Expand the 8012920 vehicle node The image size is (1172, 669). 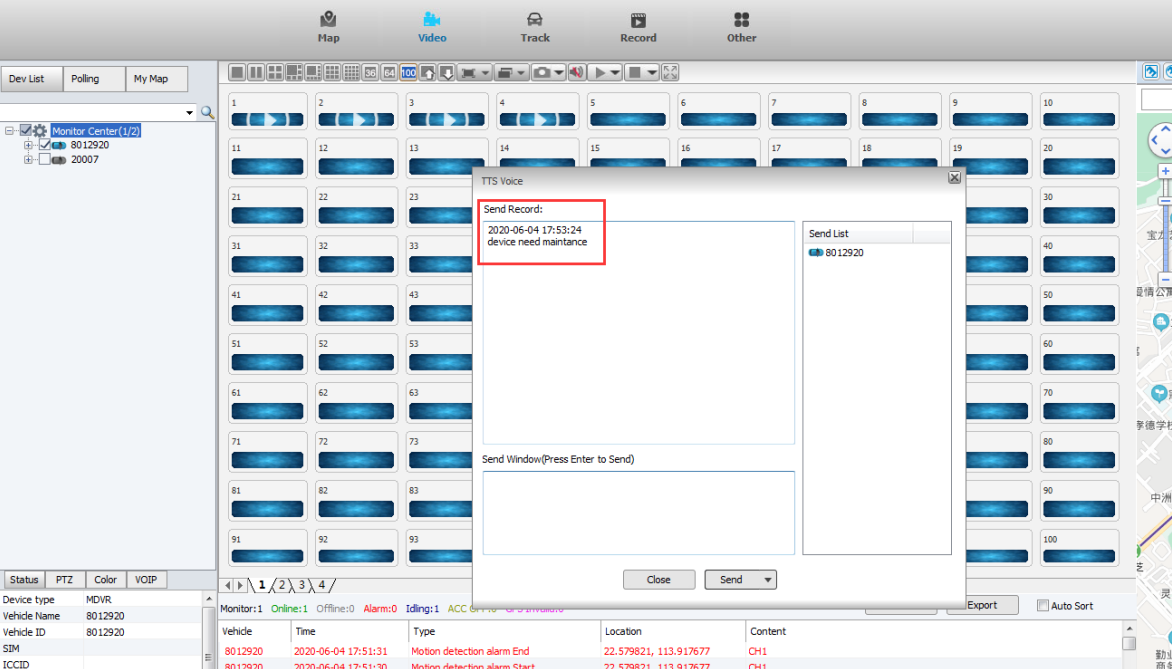coord(28,145)
